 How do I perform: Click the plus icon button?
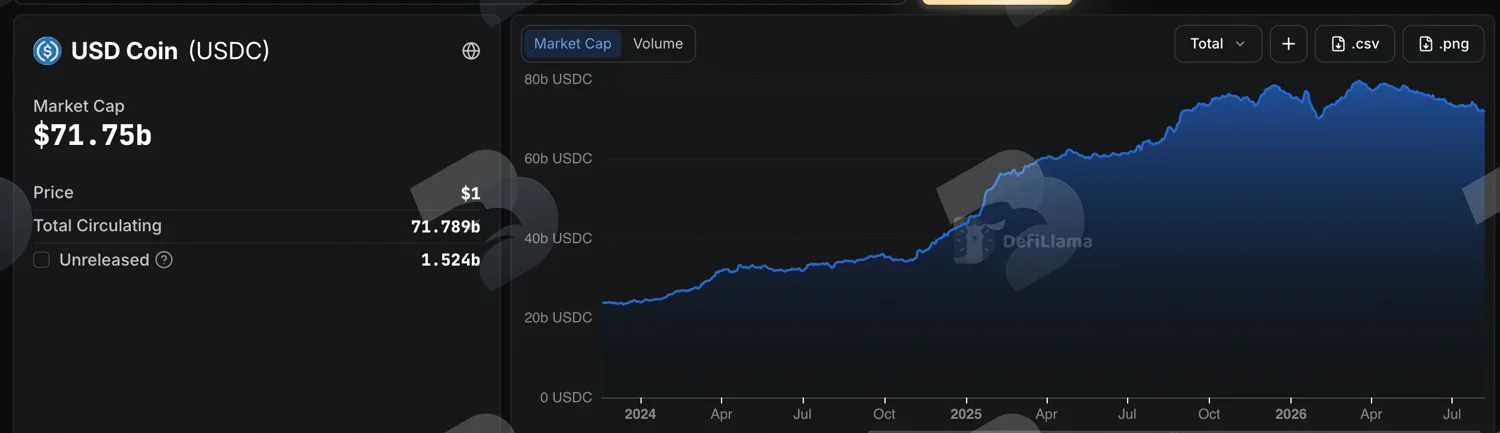coord(1288,44)
